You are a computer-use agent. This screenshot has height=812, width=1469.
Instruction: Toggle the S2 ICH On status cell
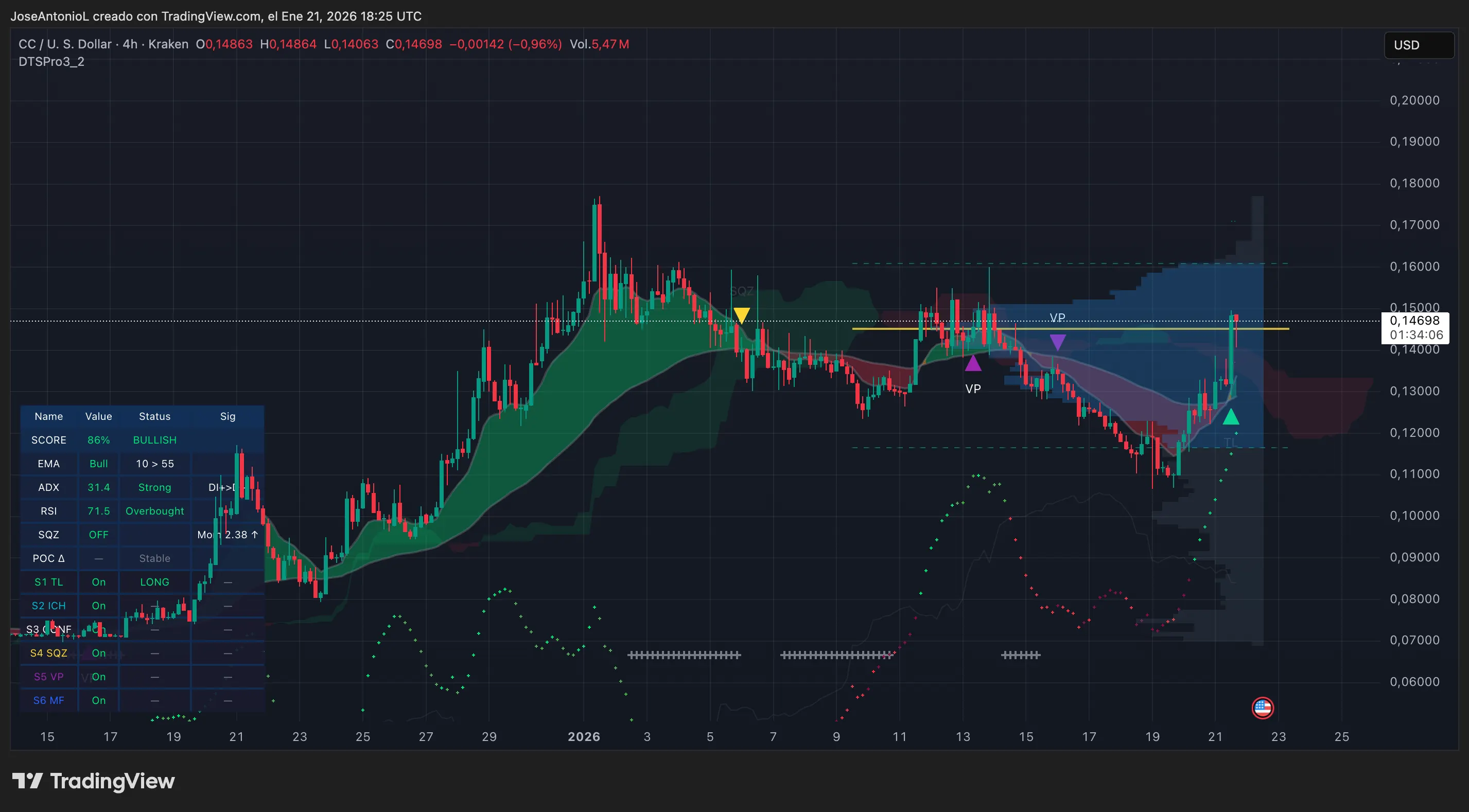coord(99,606)
